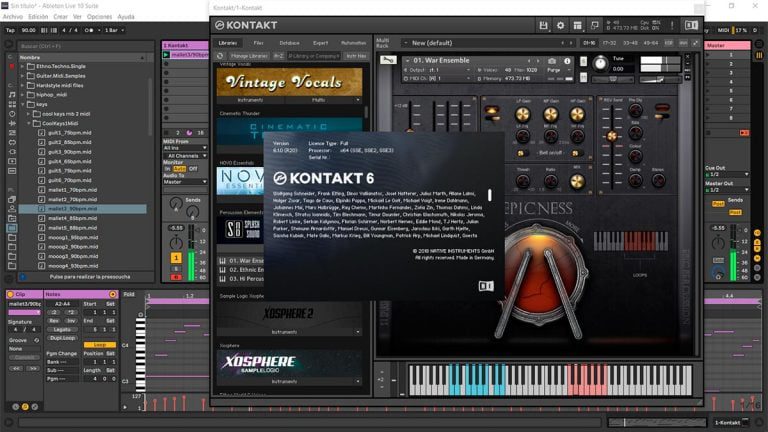768x432 pixels.
Task: Turn the War Ensemble Tune knob
Action: pyautogui.click(x=600, y=63)
